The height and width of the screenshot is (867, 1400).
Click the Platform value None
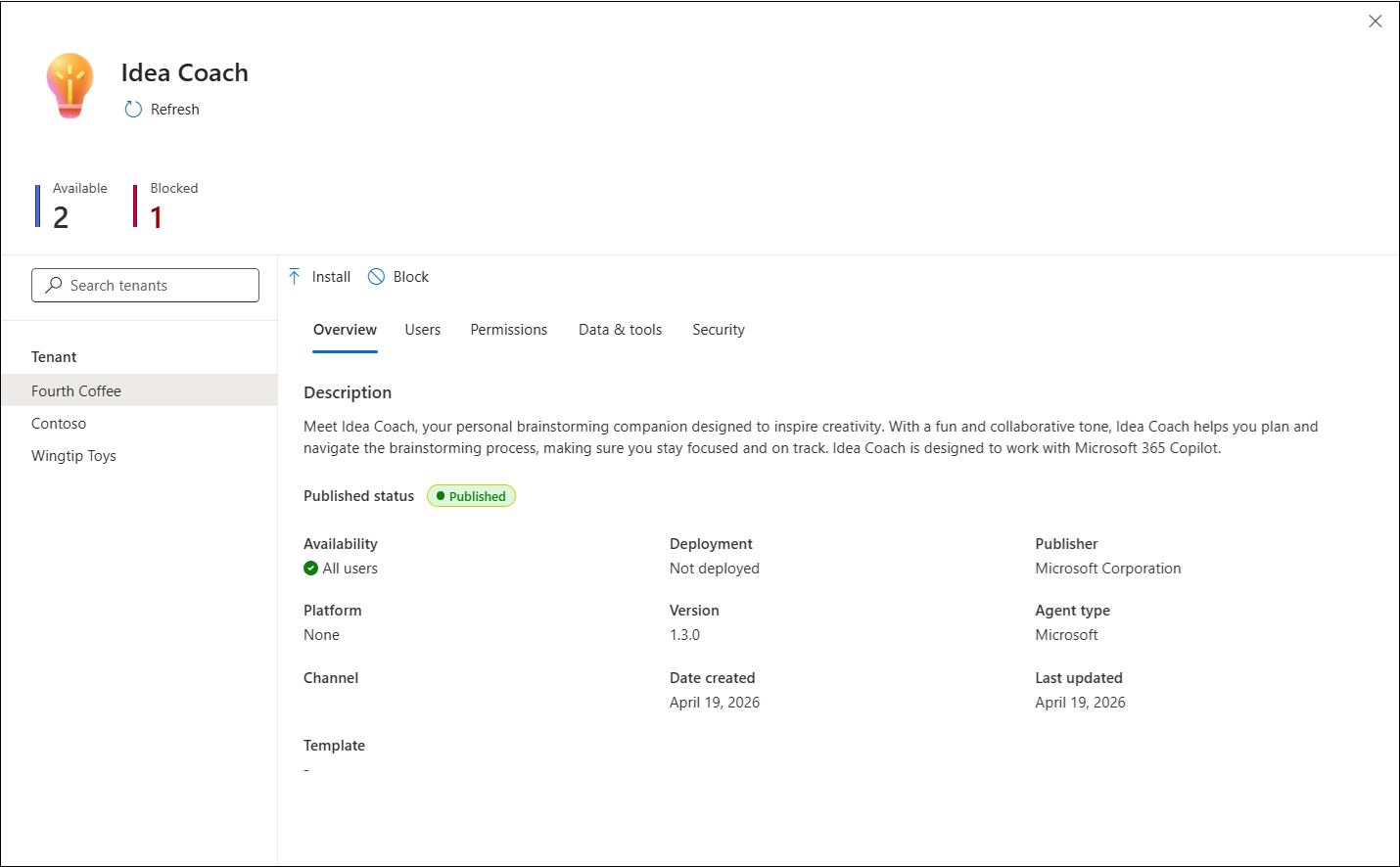pos(321,635)
